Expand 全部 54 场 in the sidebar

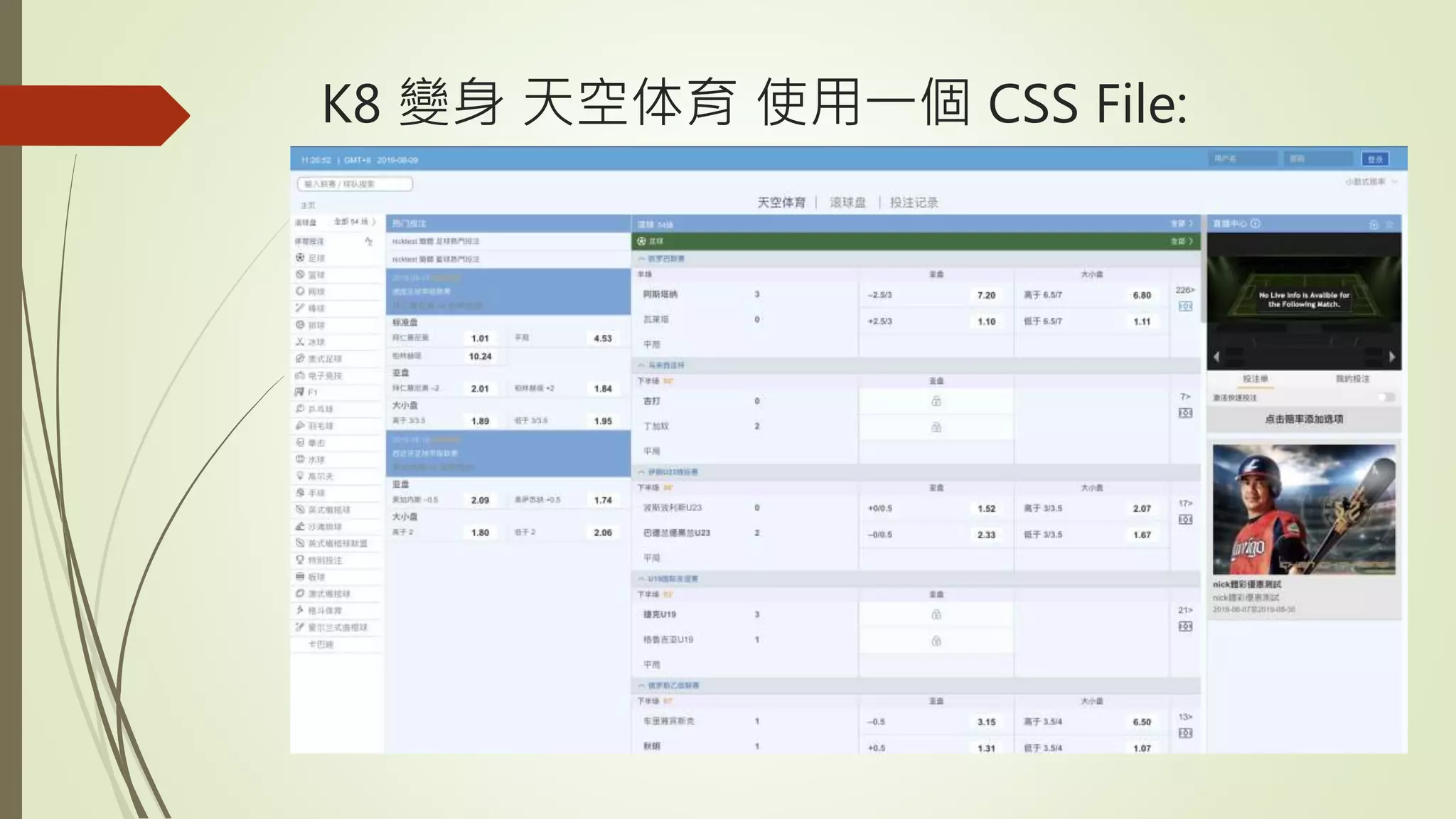click(x=355, y=222)
